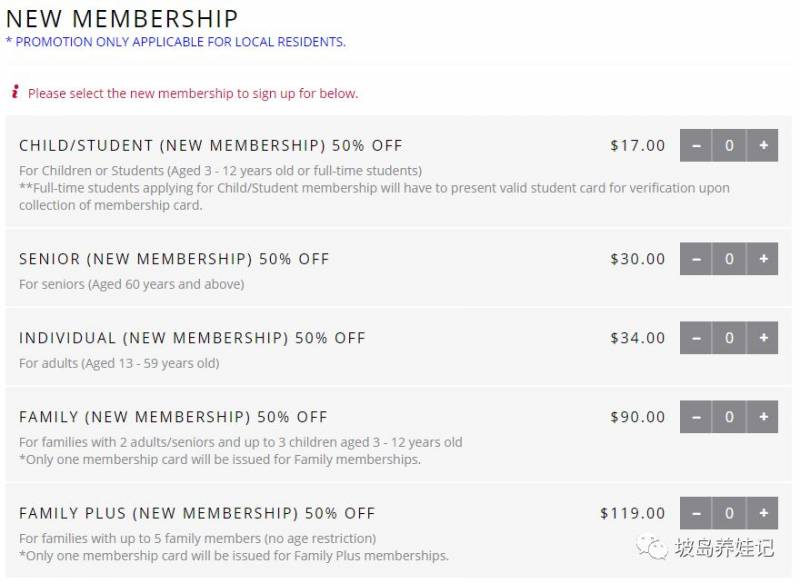Click the Family Plus quantity field
800x583 pixels.
tap(729, 513)
